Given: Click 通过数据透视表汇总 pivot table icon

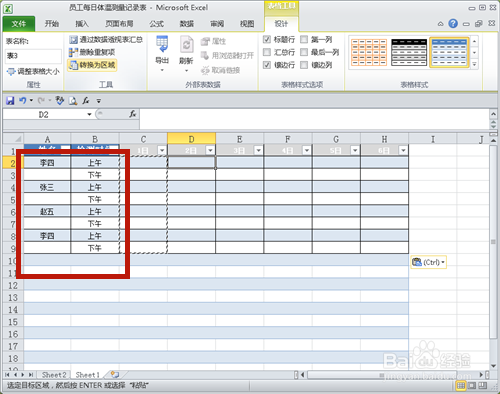Looking at the screenshot, I should 73,40.
